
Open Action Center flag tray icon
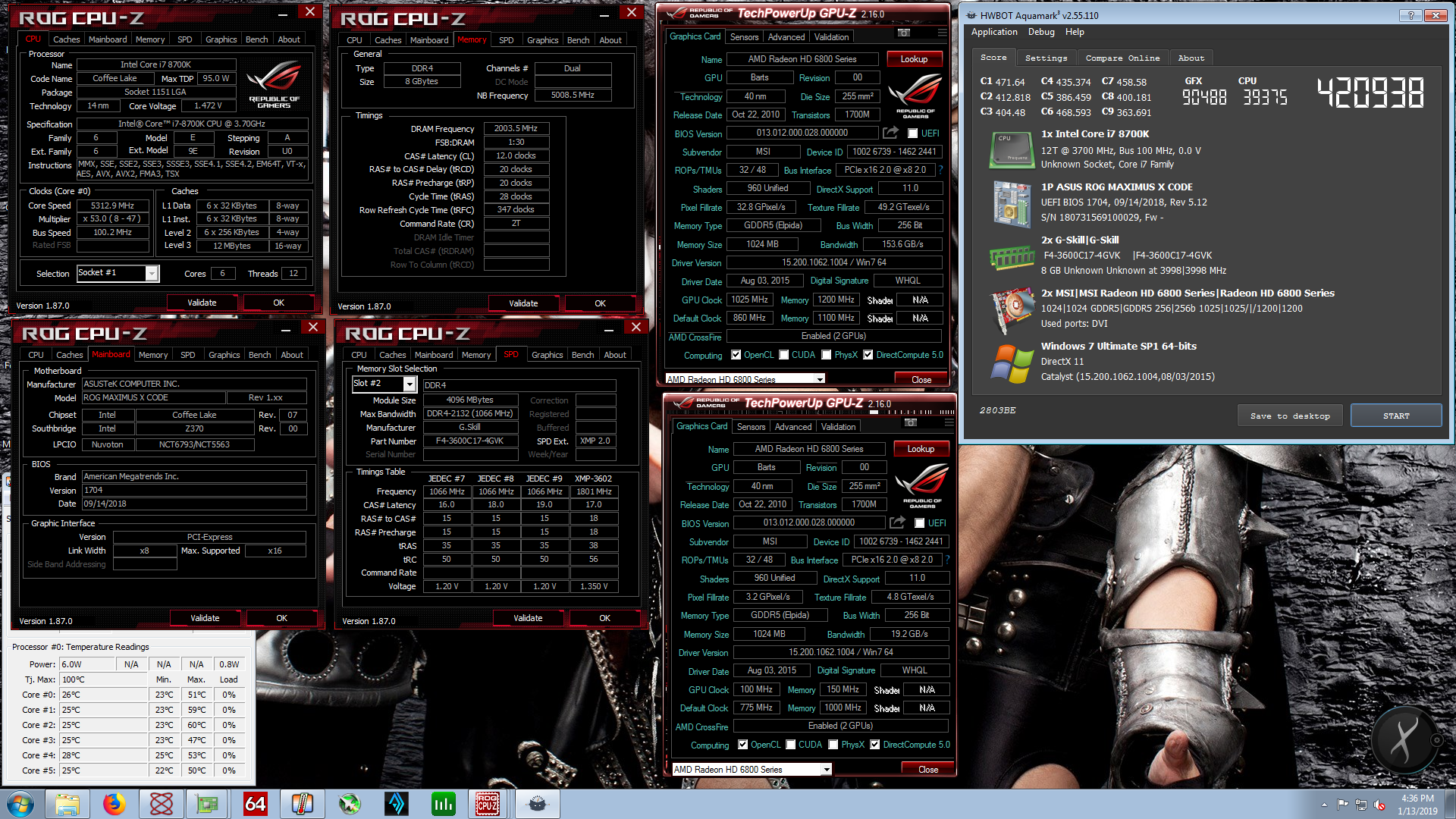pyautogui.click(x=1343, y=805)
